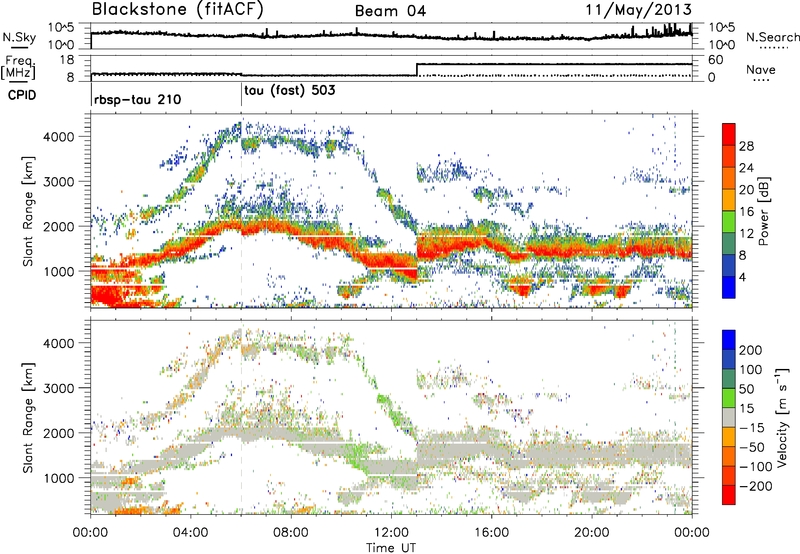
Task: Click the 'tau (fast) 503' CPID marker text
Action: 290,91
